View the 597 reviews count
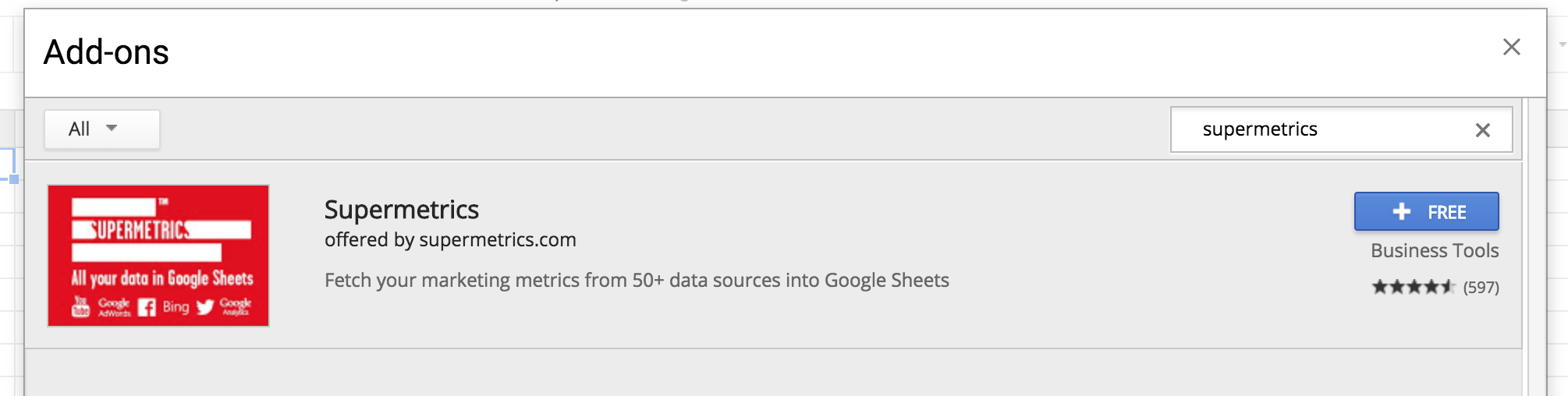This screenshot has width=1568, height=396. pos(1481,288)
